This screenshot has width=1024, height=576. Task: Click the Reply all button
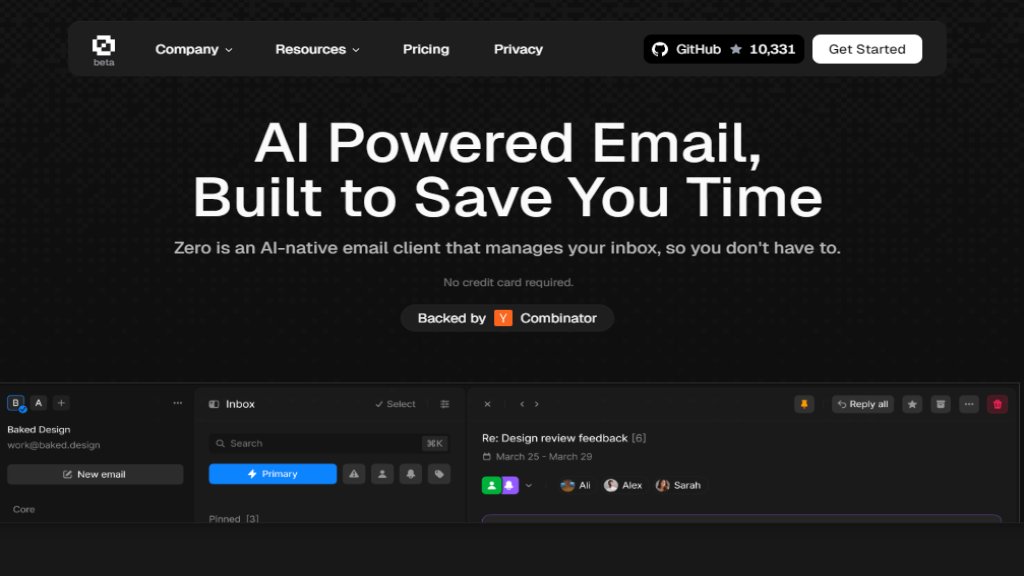[x=862, y=404]
